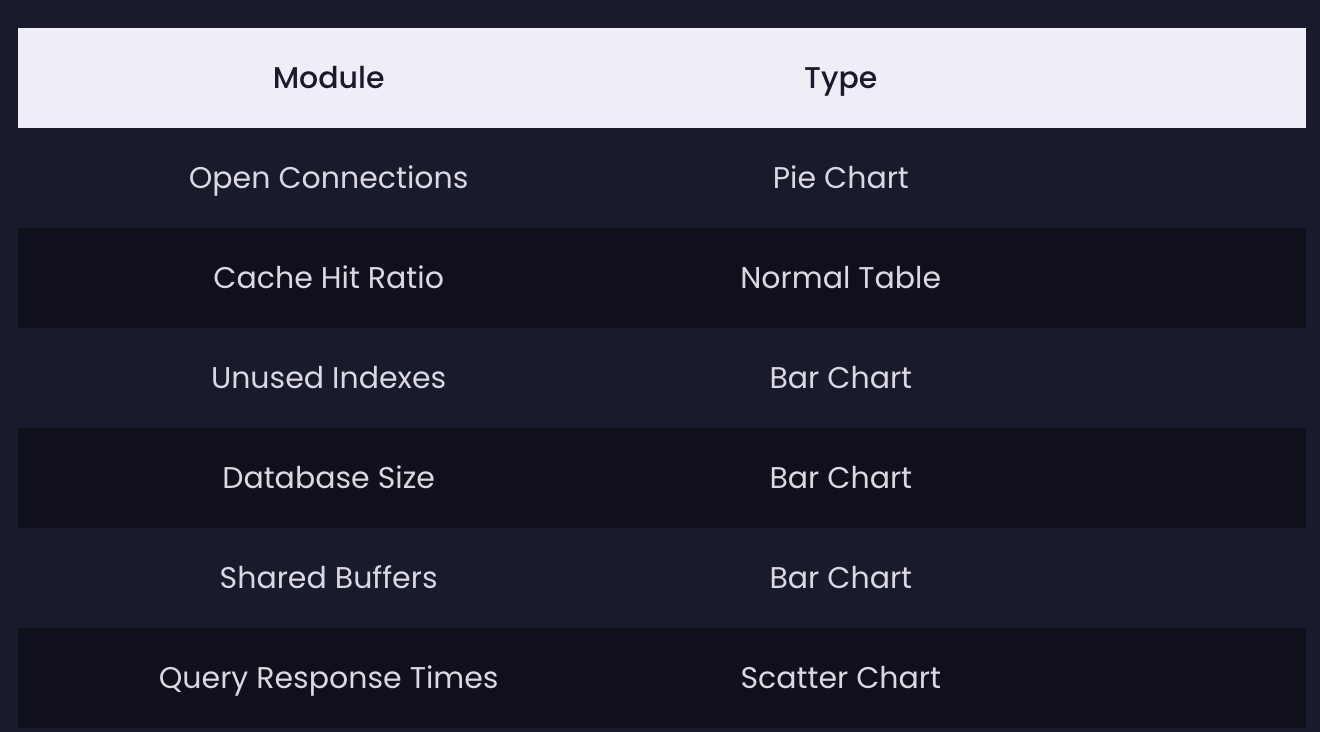
Task: Click the Module column header
Action: (x=328, y=78)
